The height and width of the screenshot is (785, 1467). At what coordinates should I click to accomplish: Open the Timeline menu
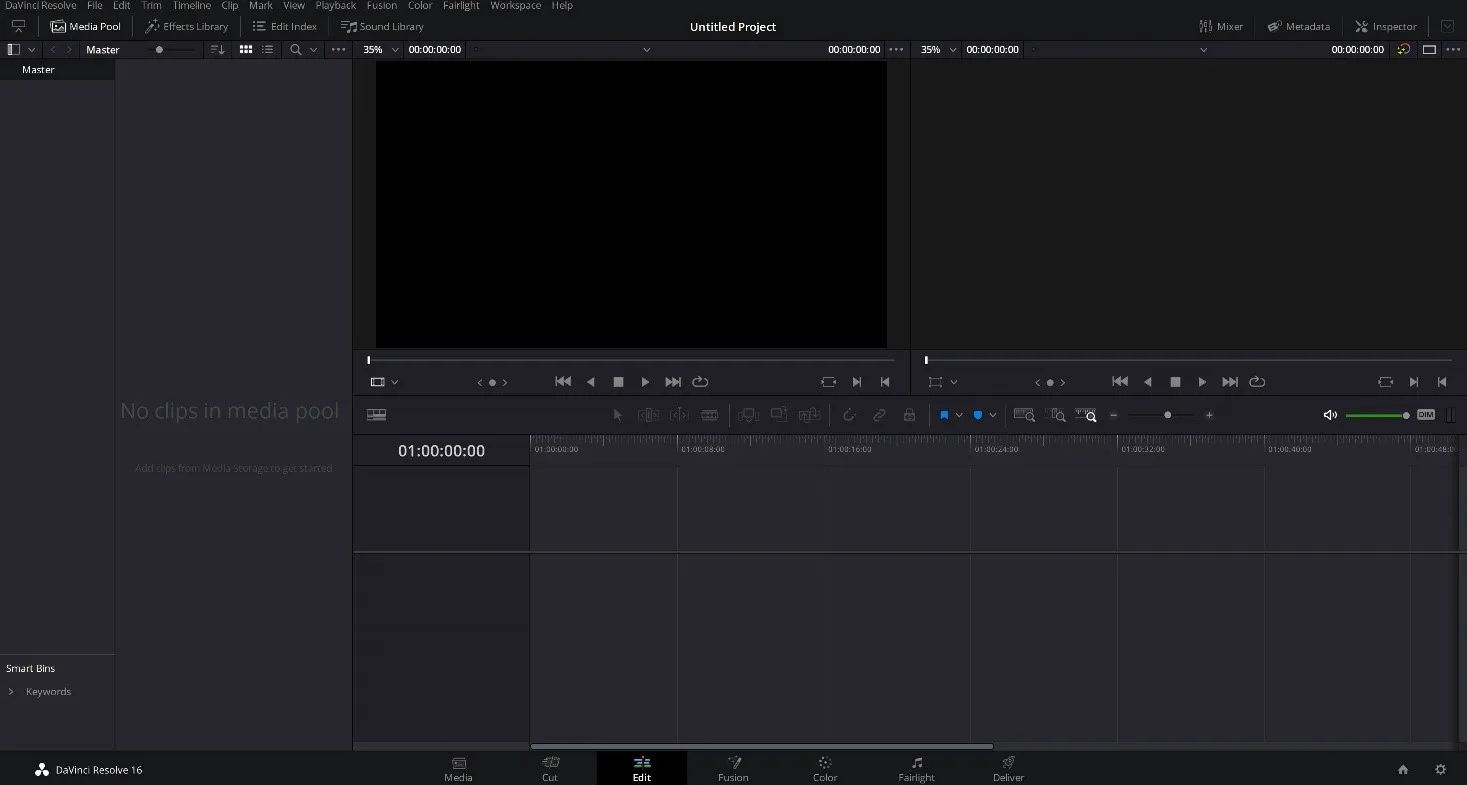click(191, 5)
